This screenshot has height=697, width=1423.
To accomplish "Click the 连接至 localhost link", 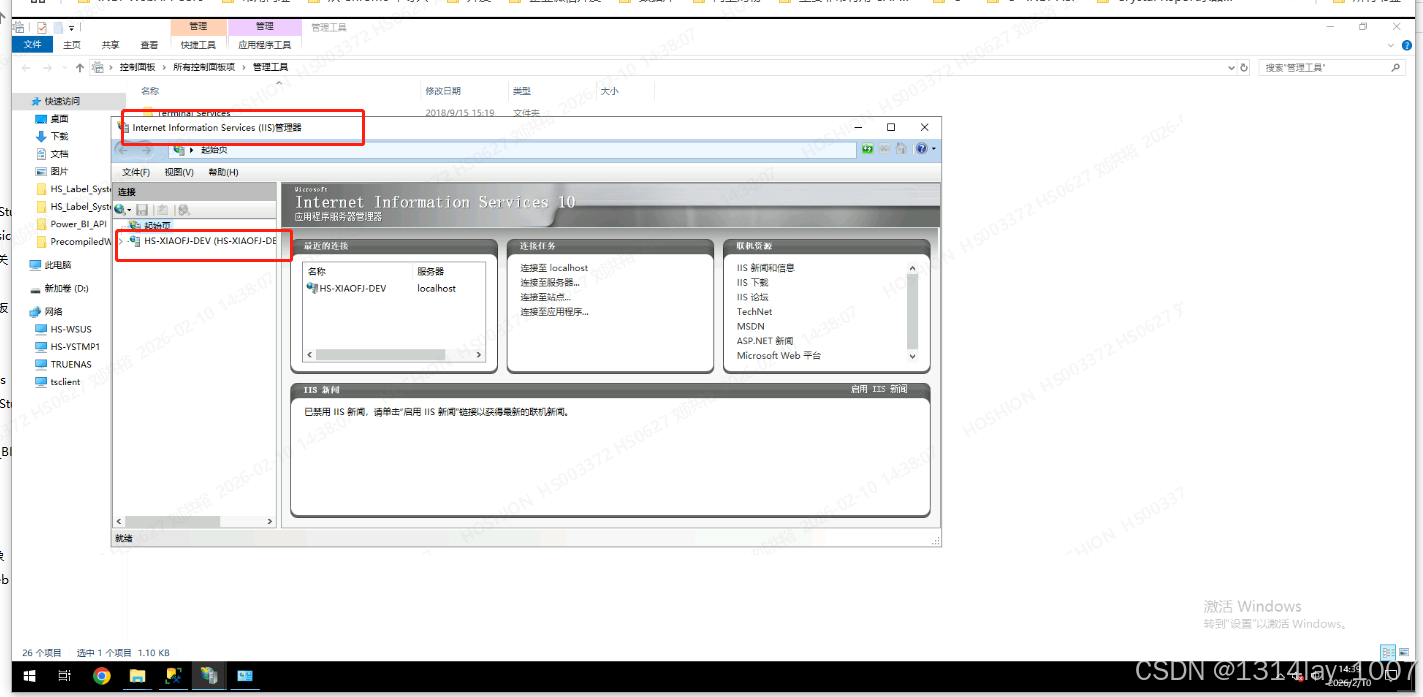I will click(554, 268).
